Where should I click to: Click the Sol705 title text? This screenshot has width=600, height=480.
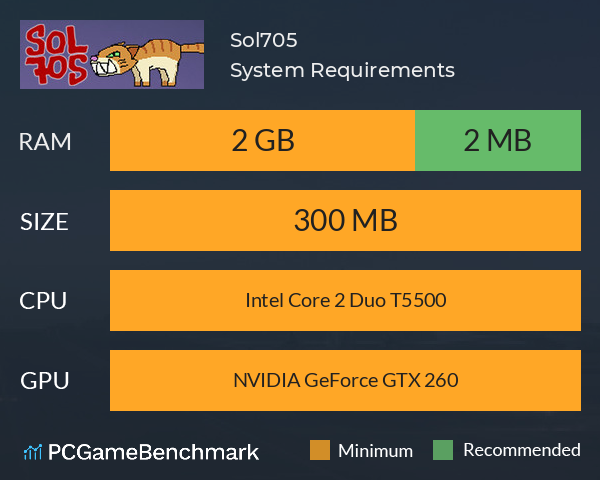(264, 40)
